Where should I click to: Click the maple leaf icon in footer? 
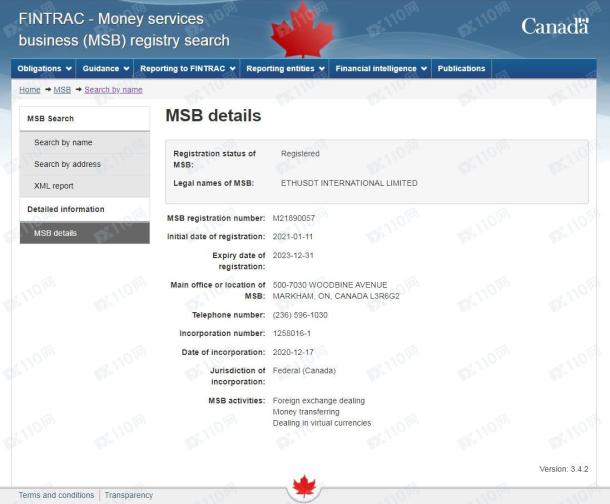point(304,486)
